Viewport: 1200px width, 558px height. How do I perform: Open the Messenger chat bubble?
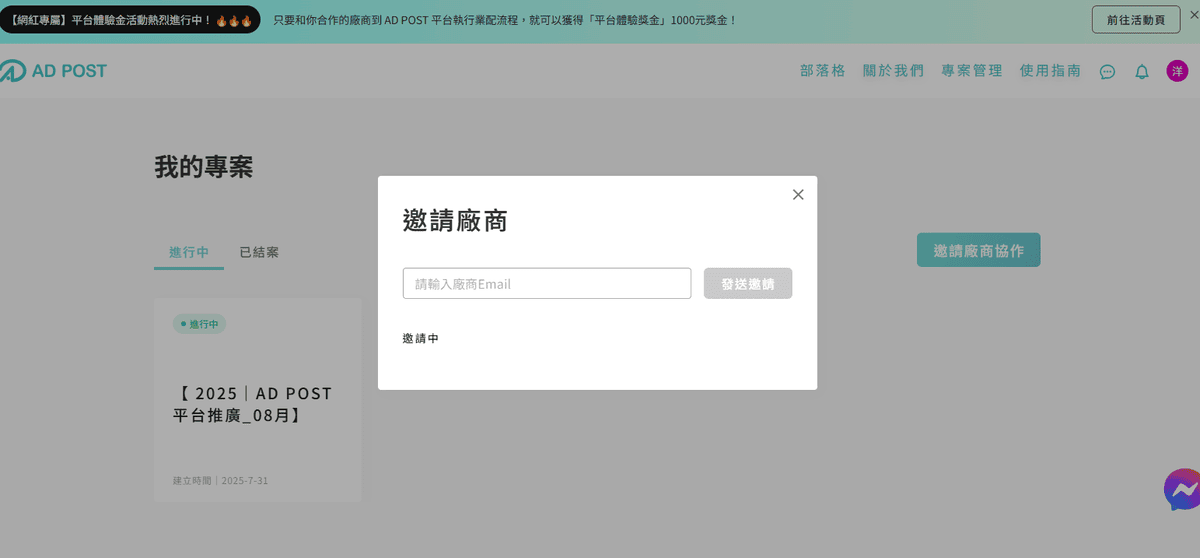pyautogui.click(x=1182, y=490)
